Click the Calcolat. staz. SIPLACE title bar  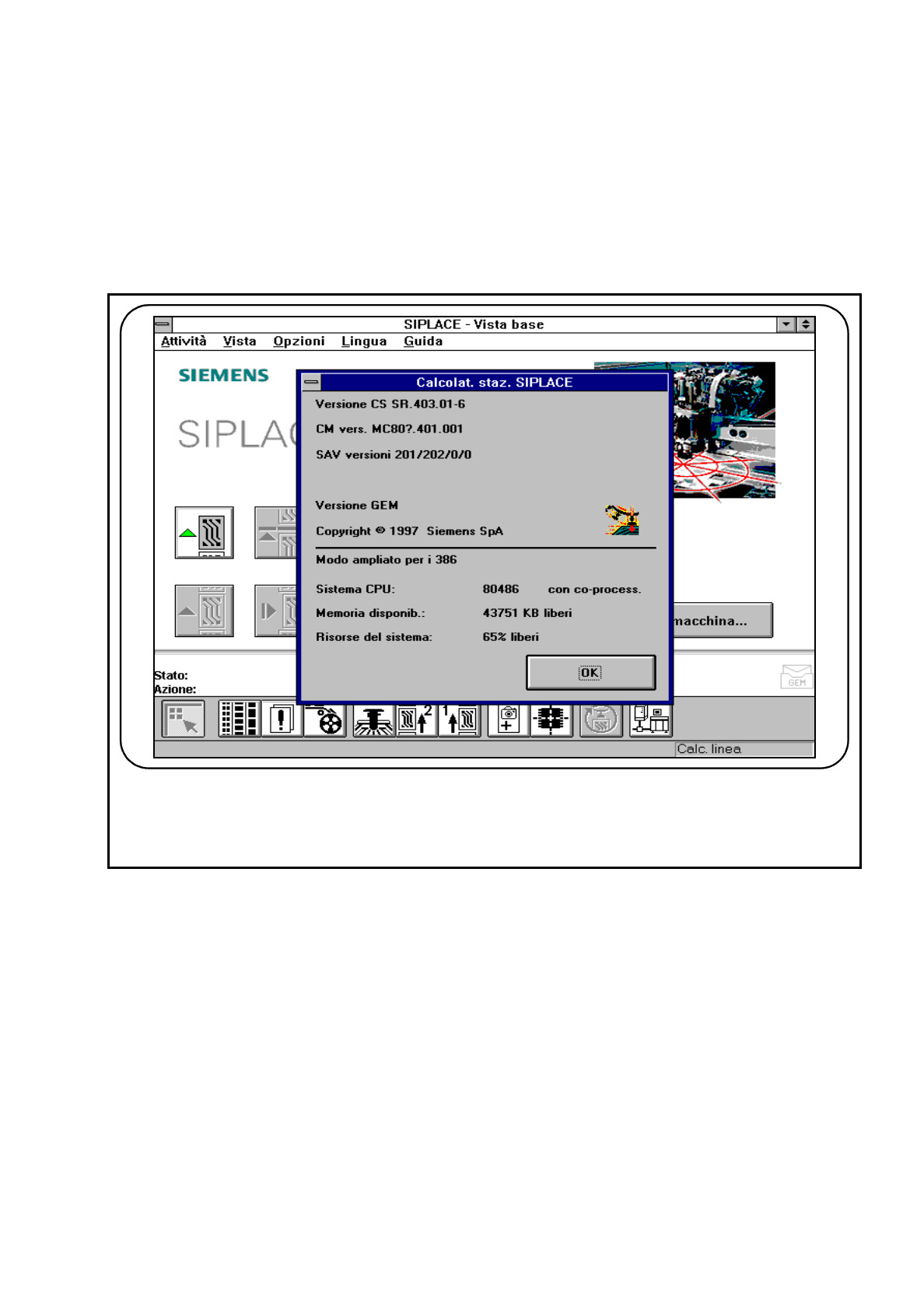pos(495,382)
